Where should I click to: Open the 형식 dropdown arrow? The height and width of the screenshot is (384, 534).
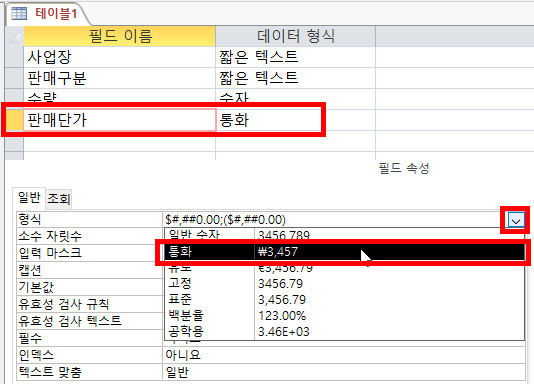(516, 220)
